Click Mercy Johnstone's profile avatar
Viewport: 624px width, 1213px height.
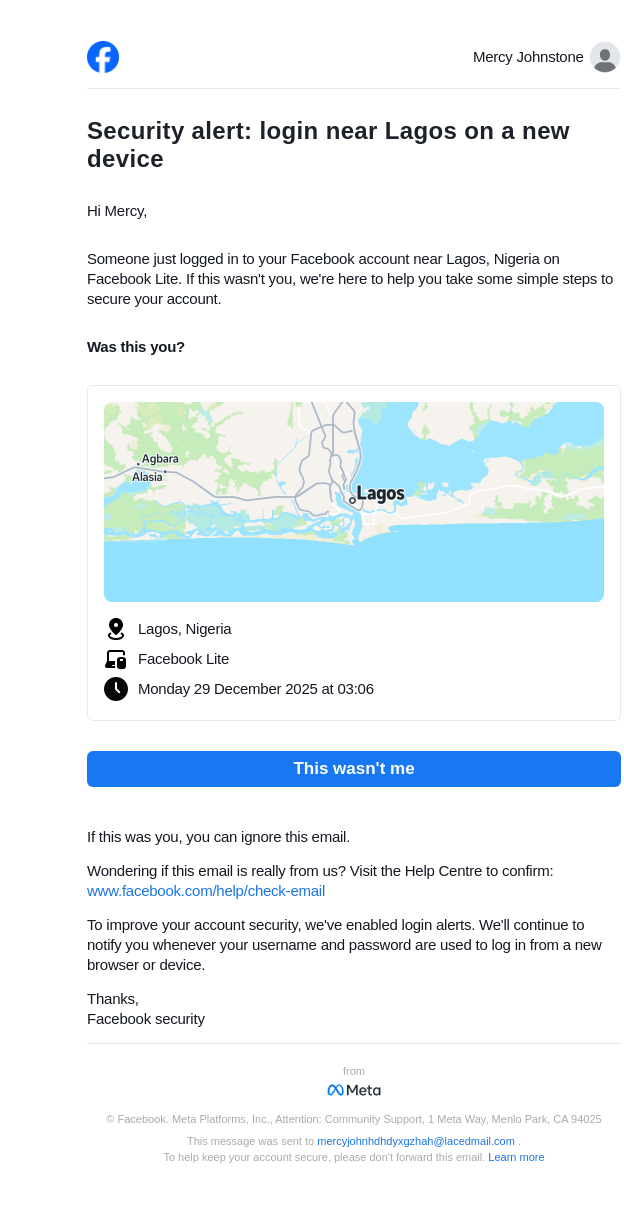(604, 57)
